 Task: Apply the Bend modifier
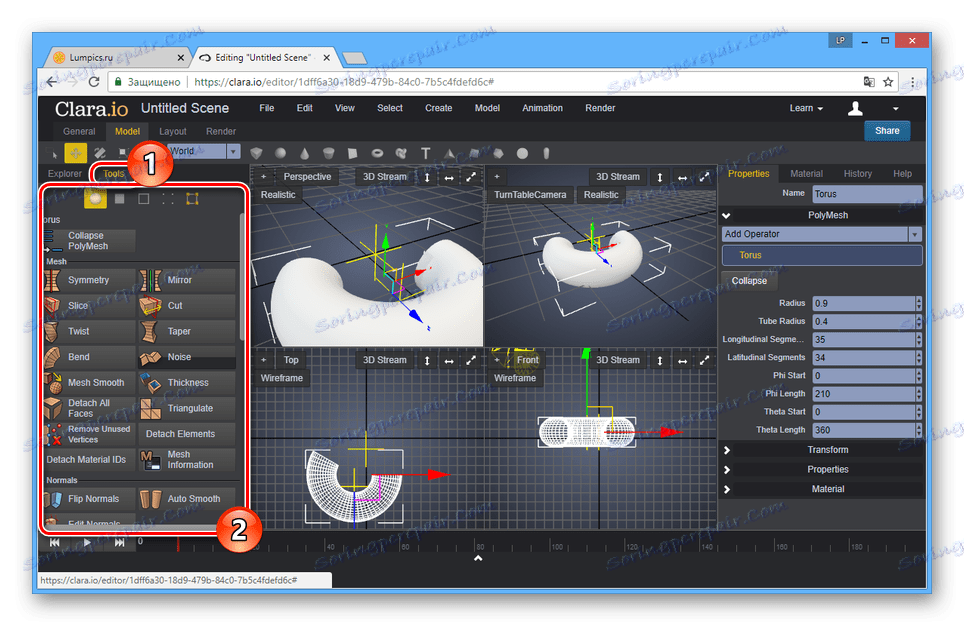[89, 357]
